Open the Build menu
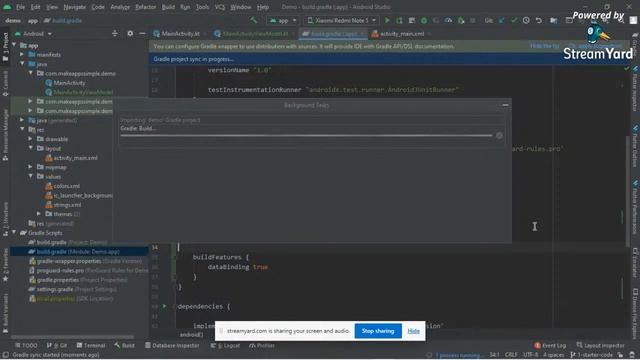The width and height of the screenshot is (640, 360). pyautogui.click(x=168, y=7)
